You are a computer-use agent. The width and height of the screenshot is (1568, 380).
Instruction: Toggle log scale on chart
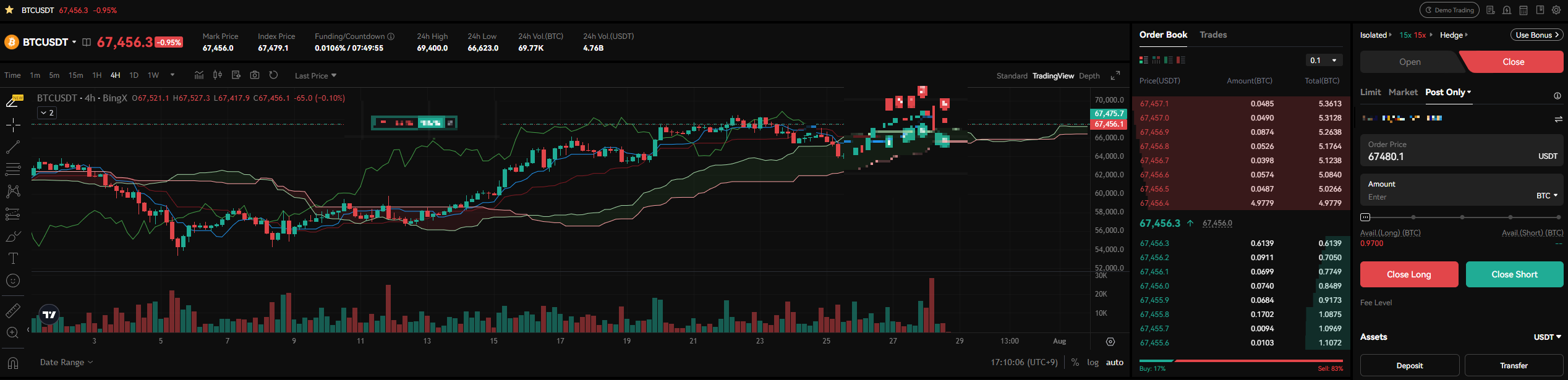click(1093, 363)
